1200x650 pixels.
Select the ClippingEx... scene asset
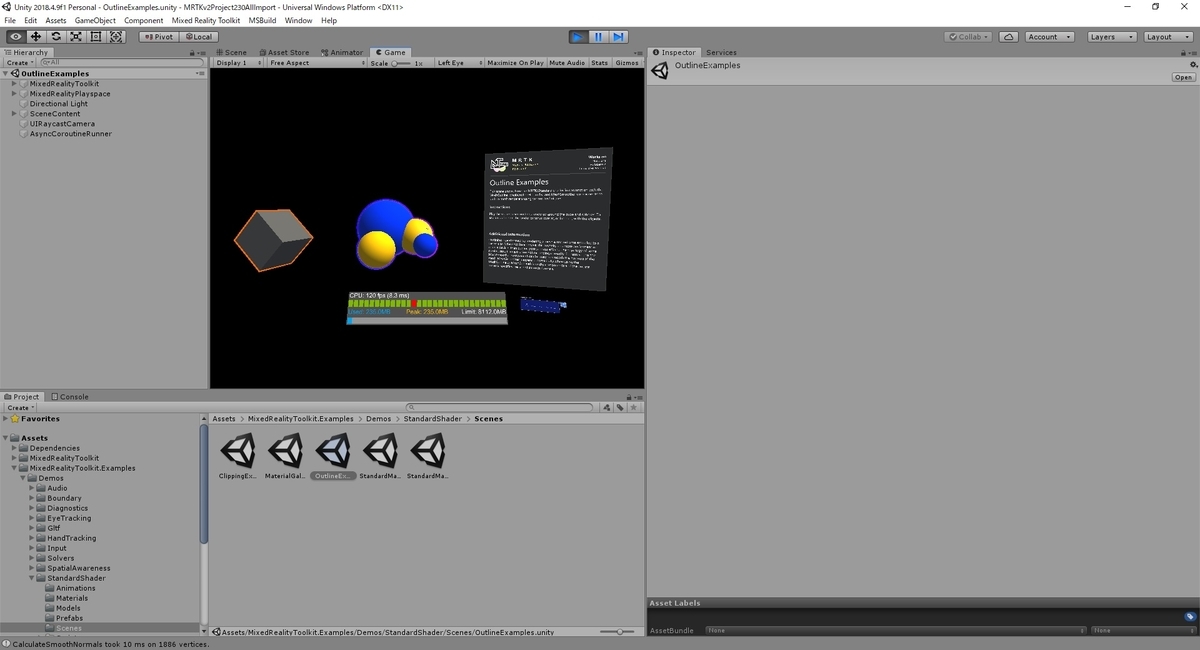[238, 456]
